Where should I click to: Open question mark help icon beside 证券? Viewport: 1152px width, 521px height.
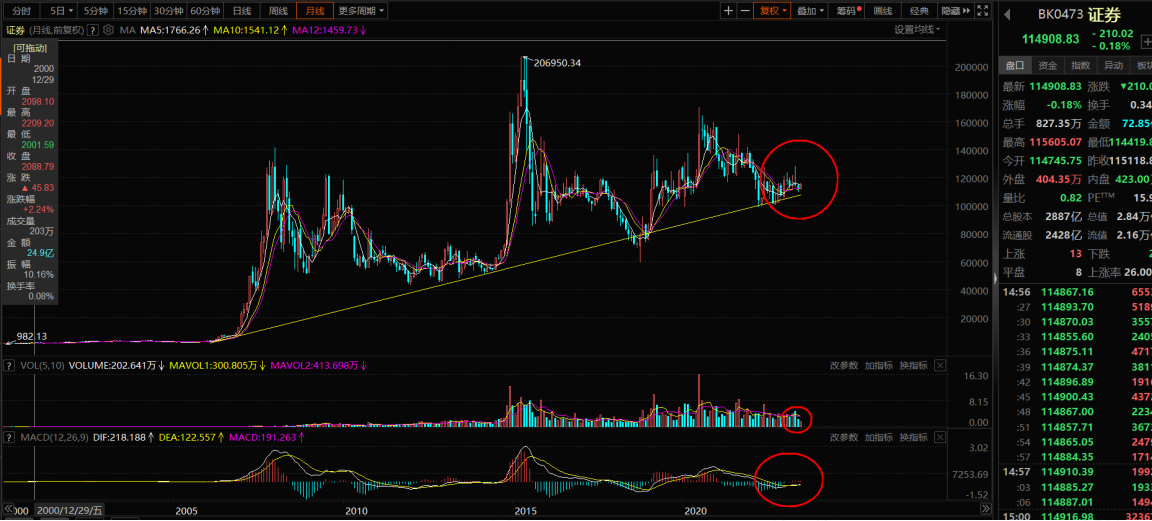(x=92, y=30)
